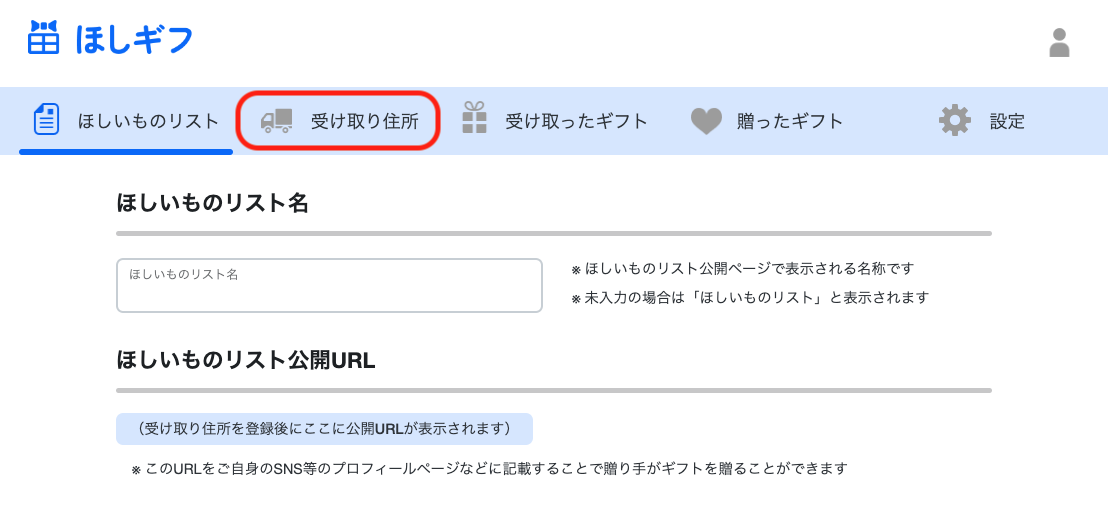Click the settings gear icon
1108x506 pixels.
[x=955, y=121]
